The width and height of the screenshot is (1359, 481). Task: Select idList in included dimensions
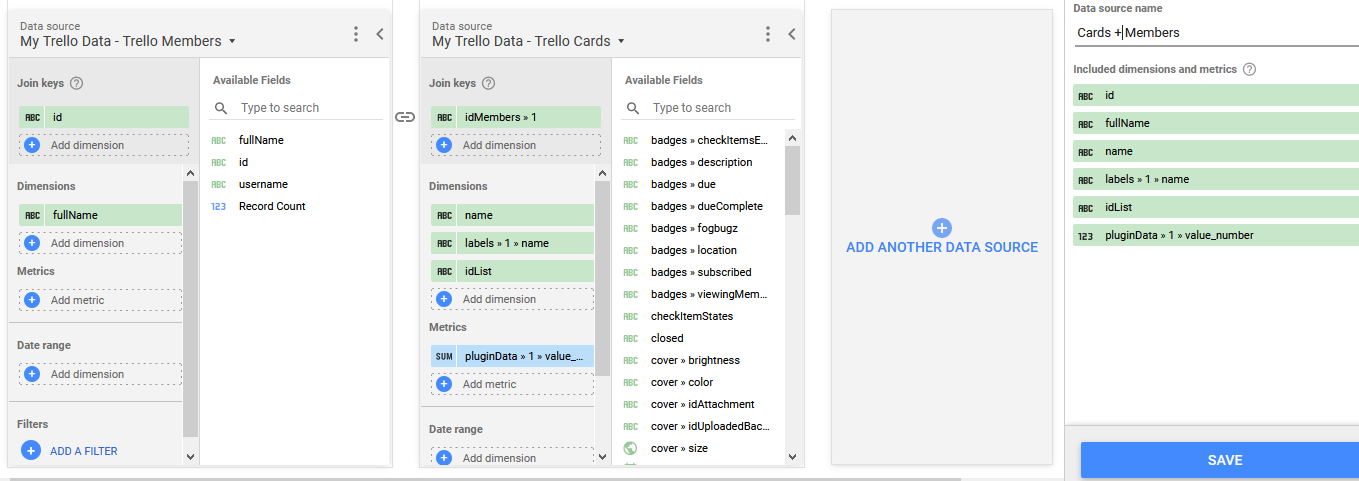(x=1216, y=207)
